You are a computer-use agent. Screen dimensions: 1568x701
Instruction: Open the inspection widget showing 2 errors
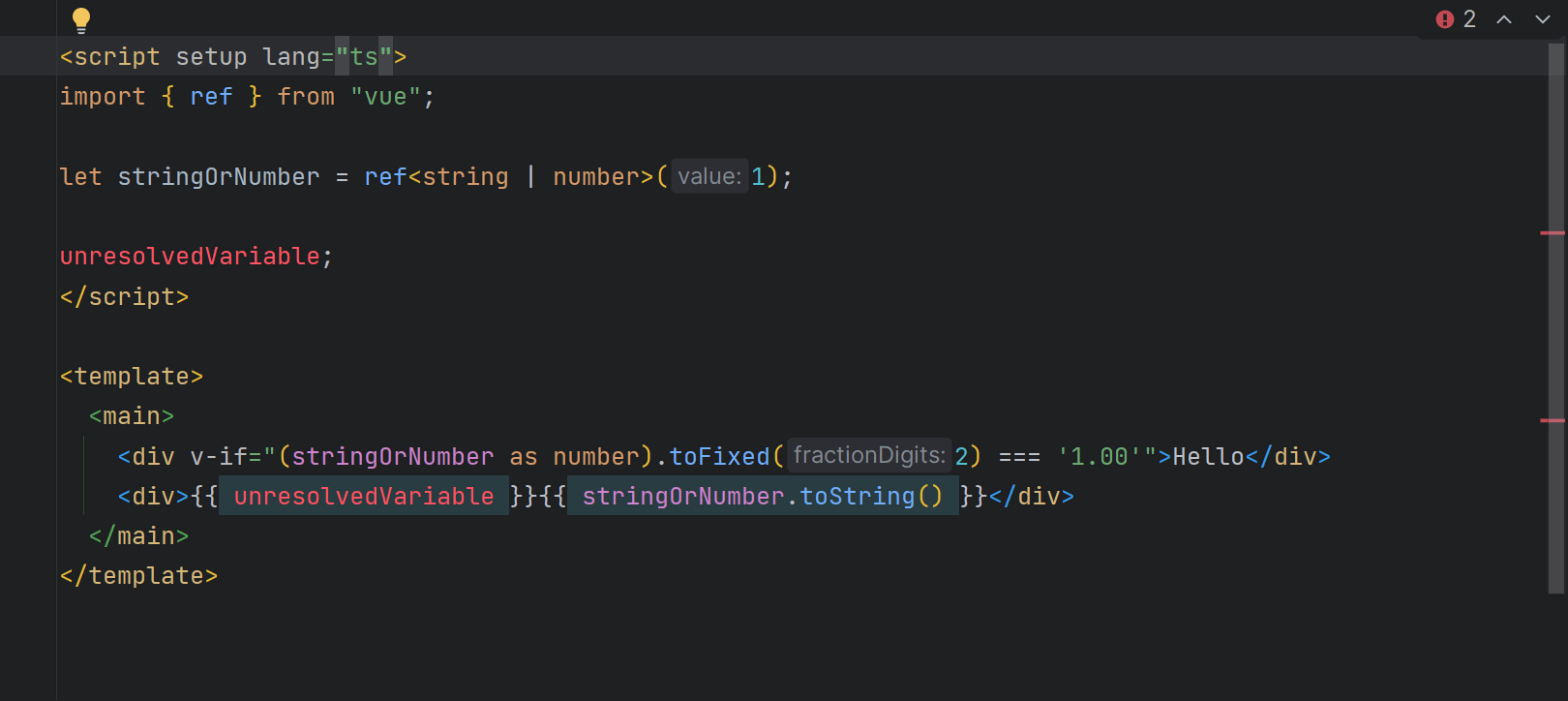[x=1457, y=19]
